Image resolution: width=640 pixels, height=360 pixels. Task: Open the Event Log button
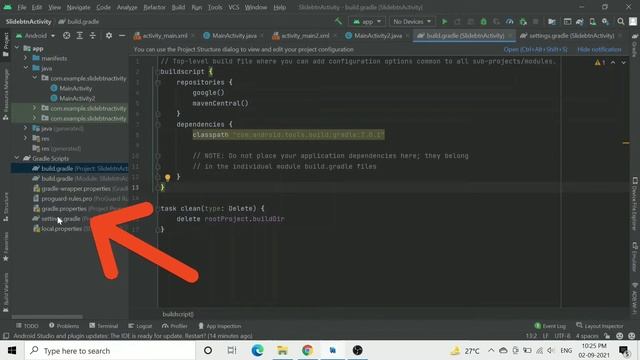(550, 326)
